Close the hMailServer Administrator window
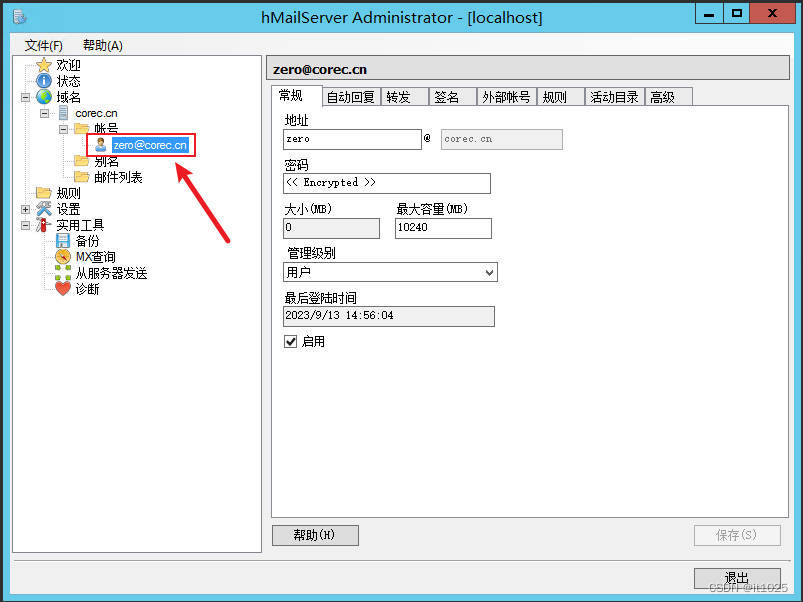803x602 pixels. [773, 13]
